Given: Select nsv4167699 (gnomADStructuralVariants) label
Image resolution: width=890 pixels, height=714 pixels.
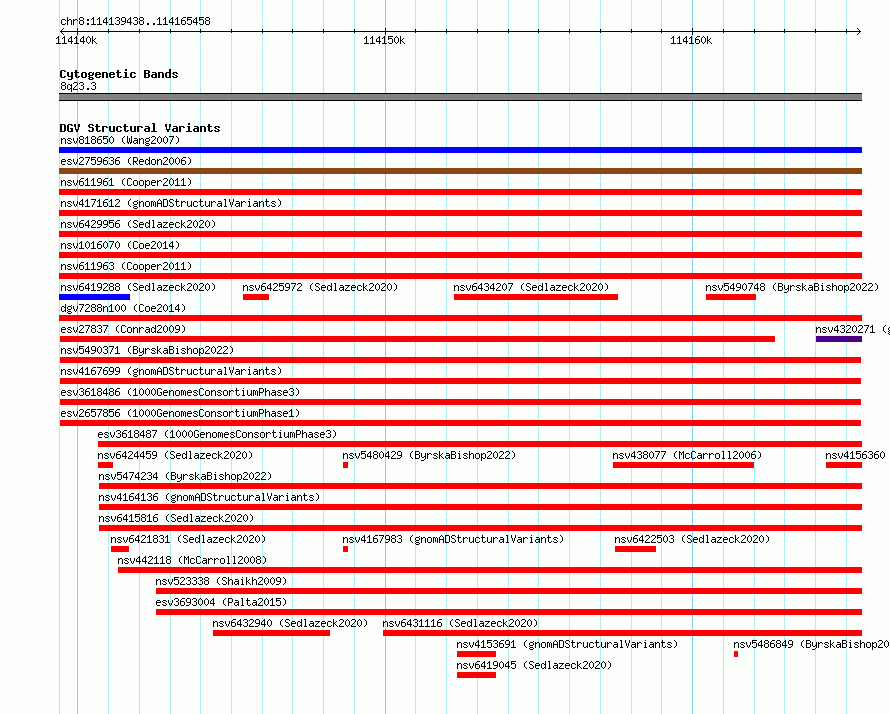Looking at the screenshot, I should coord(171,371).
